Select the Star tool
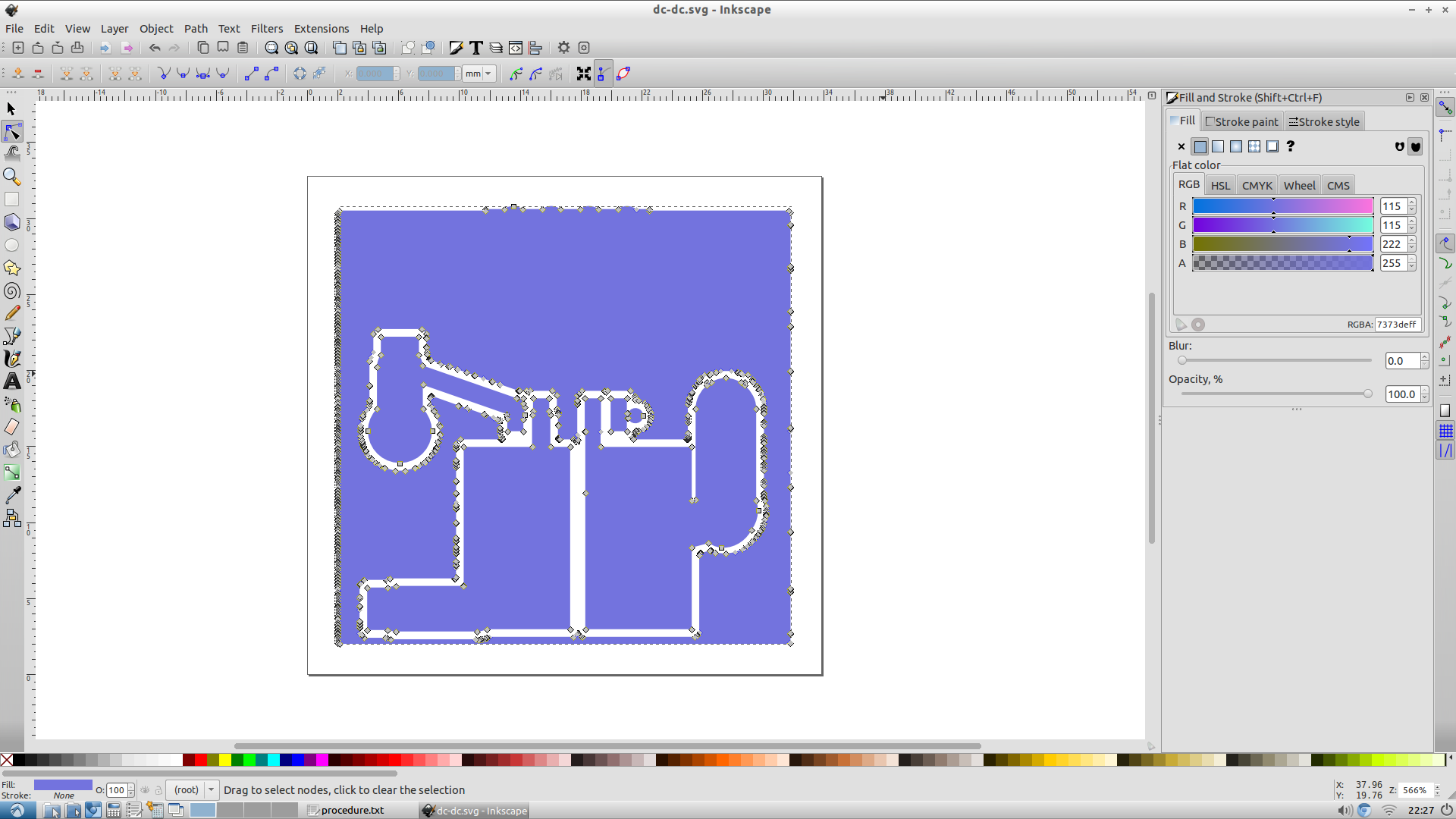This screenshot has height=819, width=1456. (12, 267)
